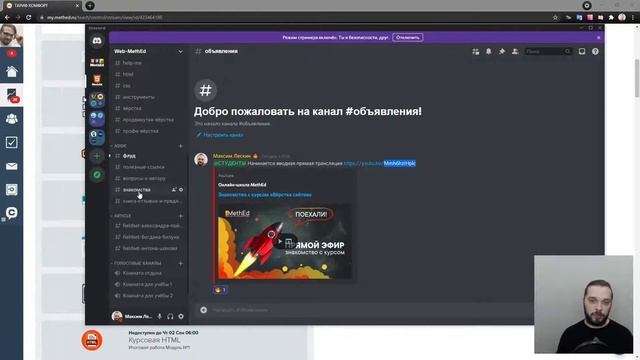
Task: Open Discord home (direct messages) icon
Action: point(97,41)
